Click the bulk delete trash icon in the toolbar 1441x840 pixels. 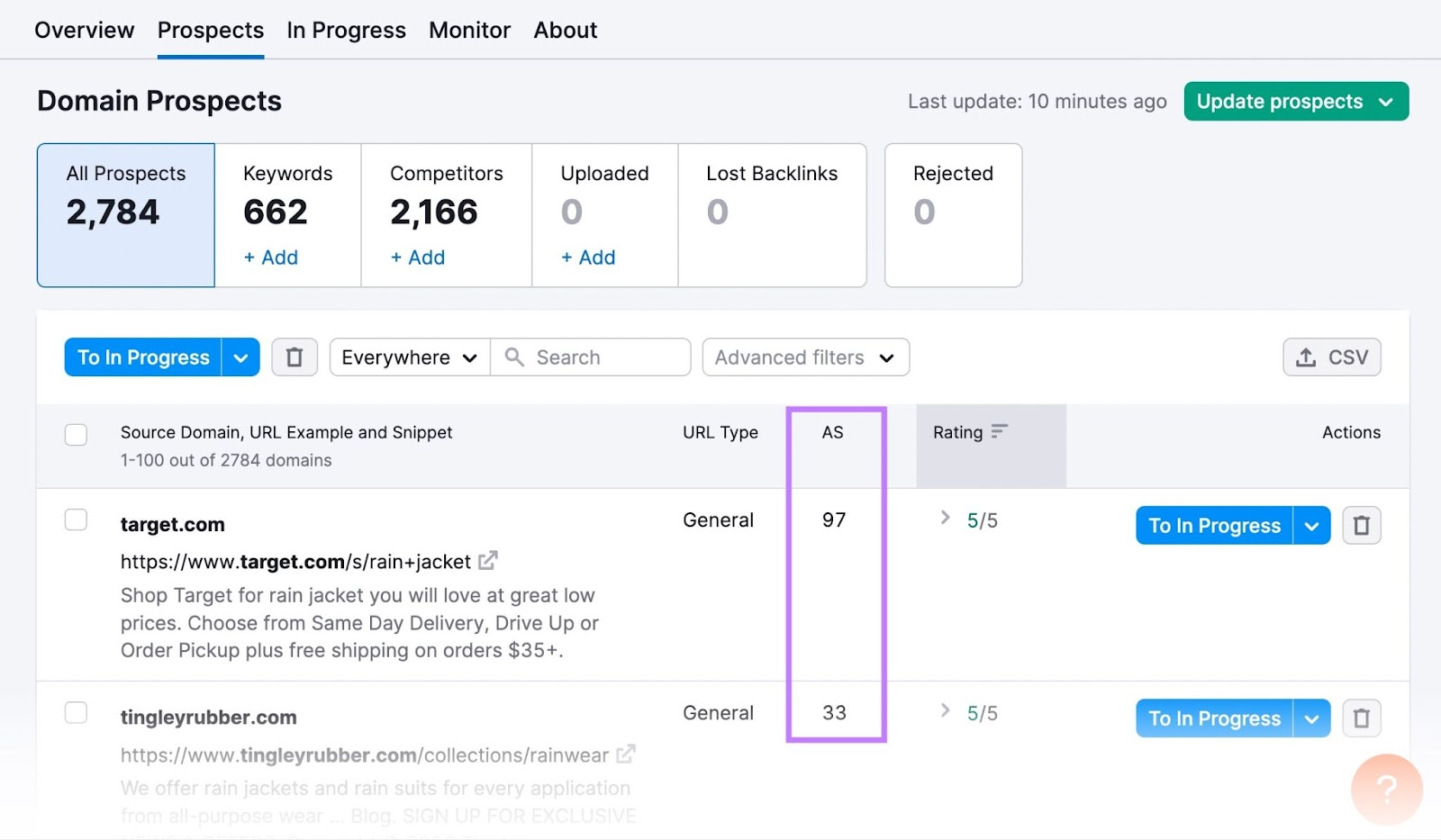pos(294,357)
